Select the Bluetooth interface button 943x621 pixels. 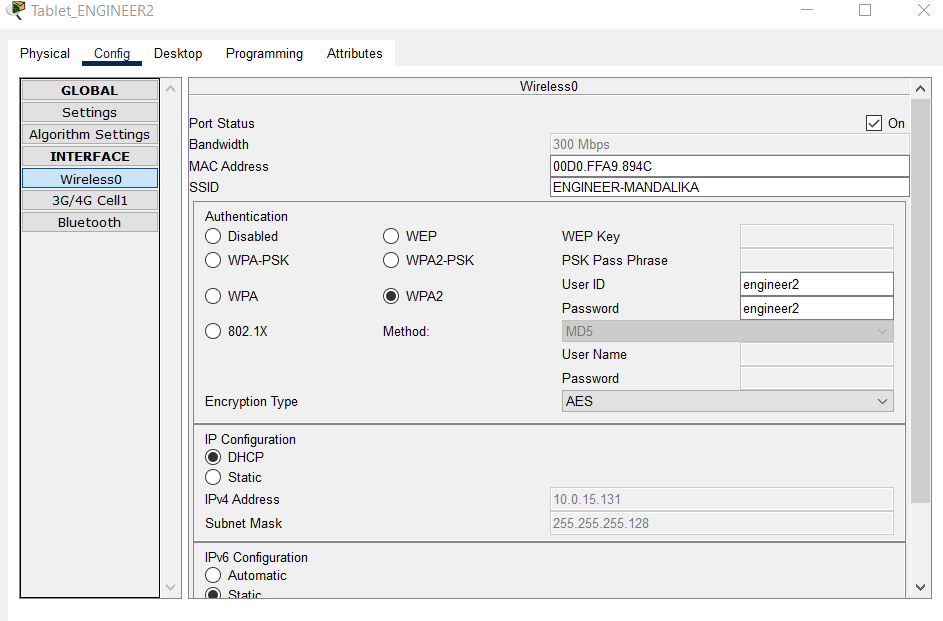(90, 222)
